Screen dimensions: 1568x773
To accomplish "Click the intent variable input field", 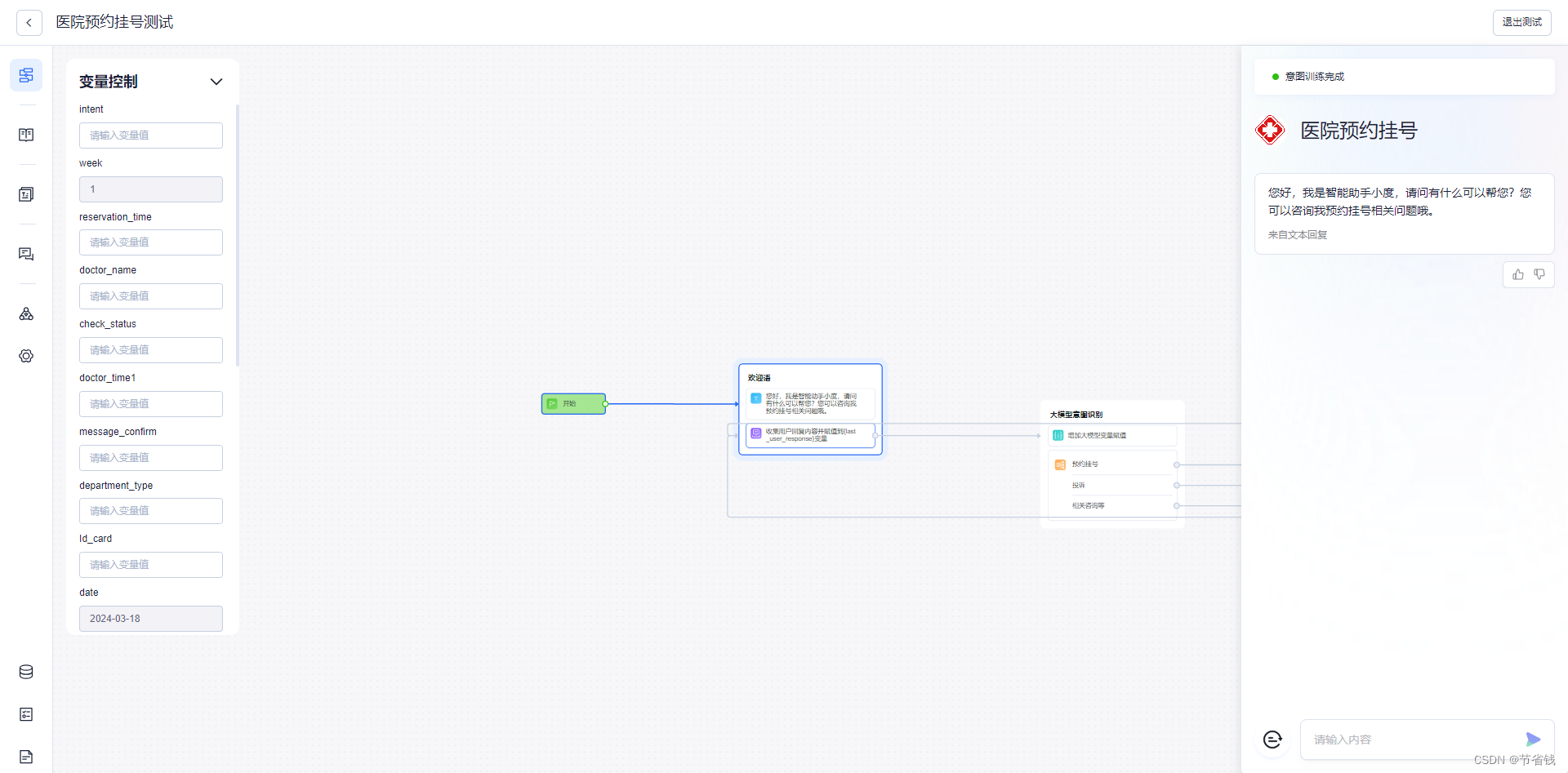I will click(x=151, y=135).
